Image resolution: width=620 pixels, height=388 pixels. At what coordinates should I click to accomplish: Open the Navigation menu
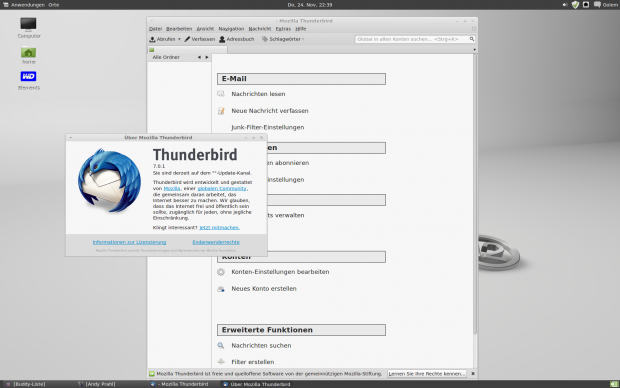click(x=231, y=29)
